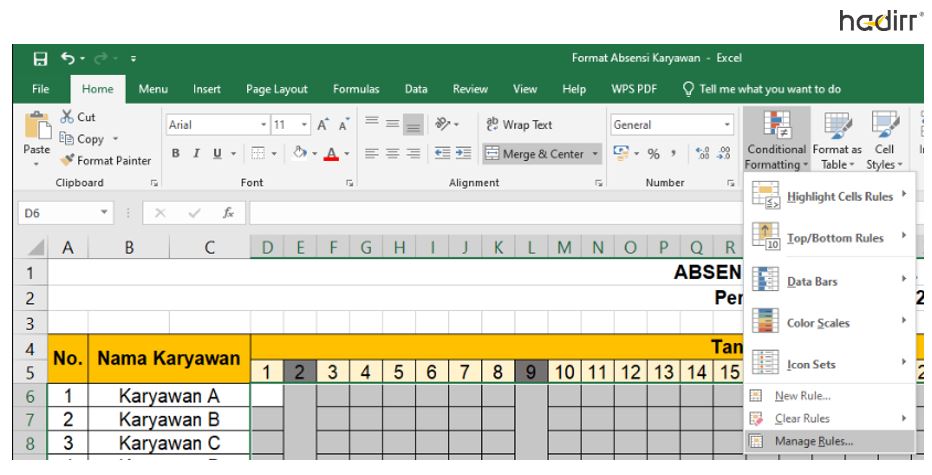Image resolution: width=932 pixels, height=475 pixels.
Task: Click the Tell me lightbulb search
Action: (x=688, y=89)
